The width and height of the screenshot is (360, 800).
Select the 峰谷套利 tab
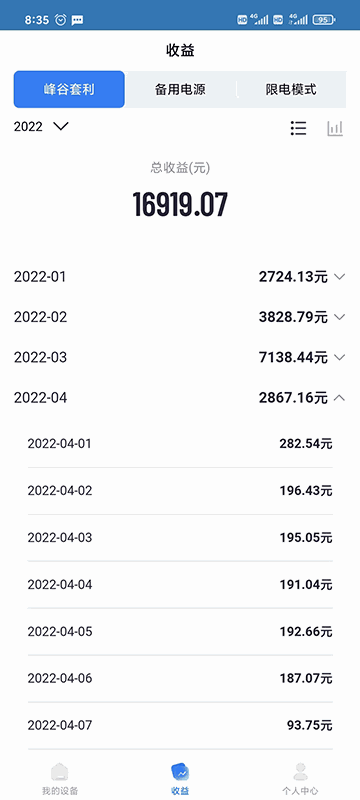pyautogui.click(x=69, y=89)
